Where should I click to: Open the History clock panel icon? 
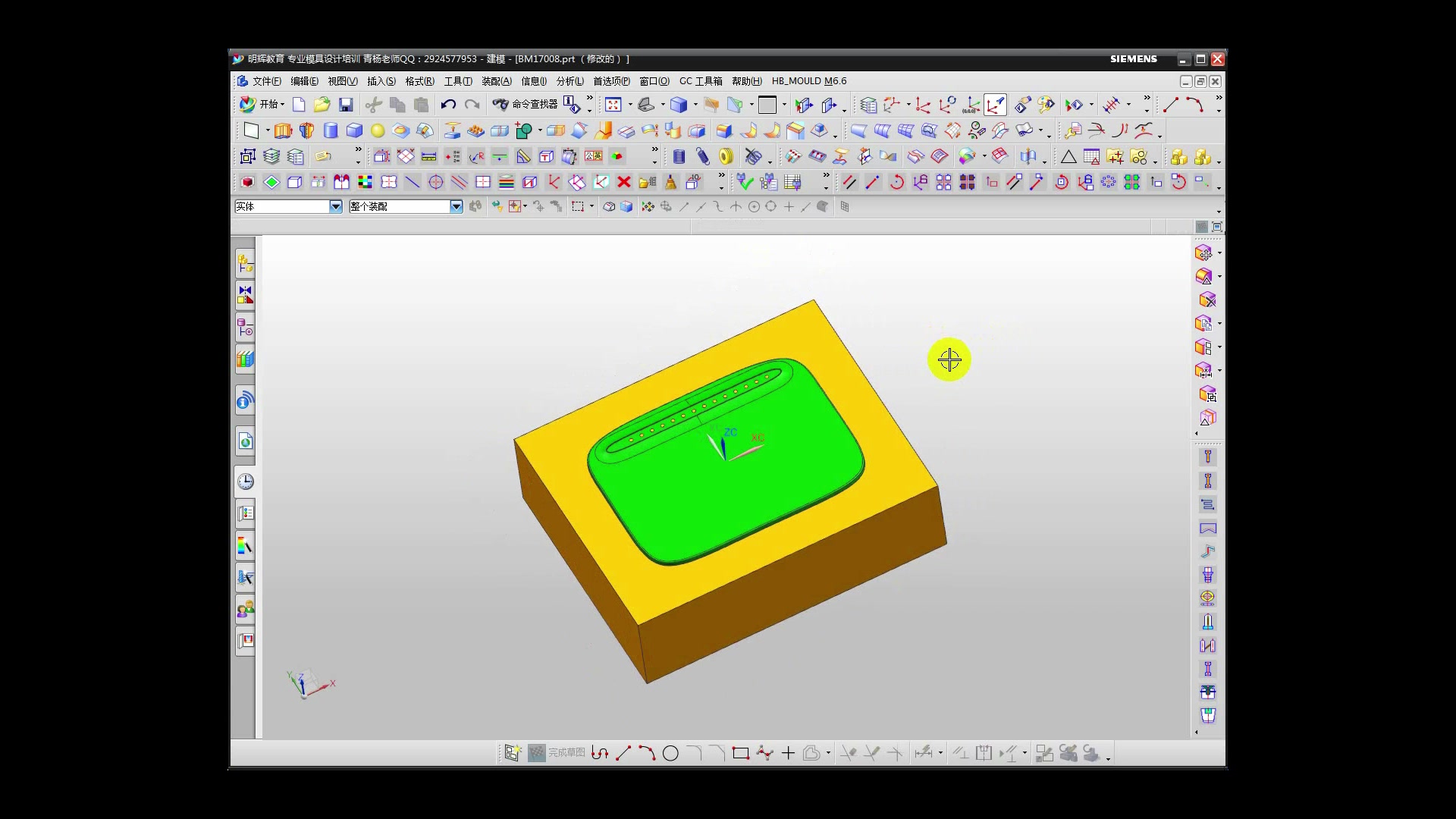coord(245,482)
